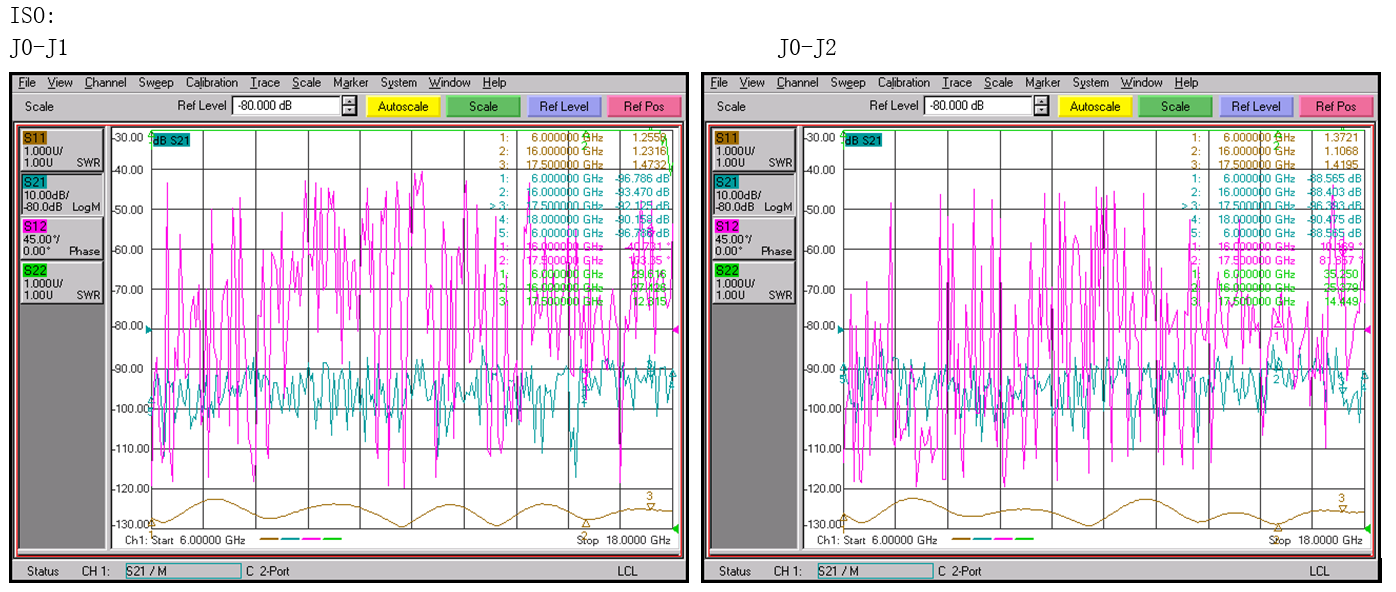Image resolution: width=1396 pixels, height=592 pixels.
Task: Open the Marker menu in the right window
Action: [x=1042, y=83]
